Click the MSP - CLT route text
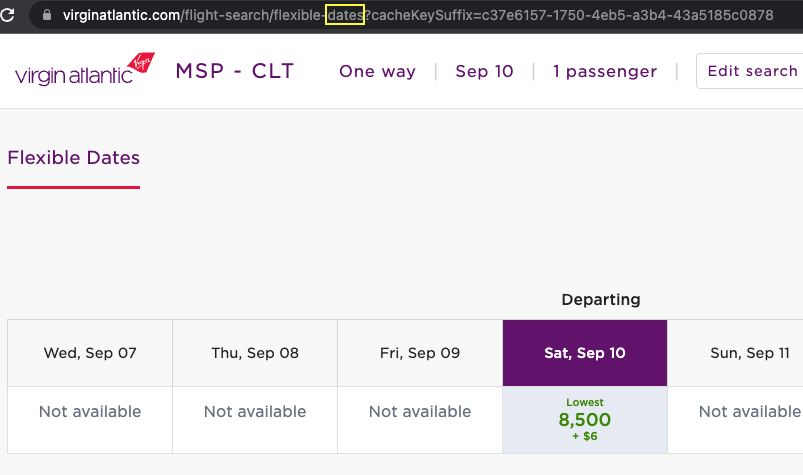The image size is (803, 475). [235, 71]
